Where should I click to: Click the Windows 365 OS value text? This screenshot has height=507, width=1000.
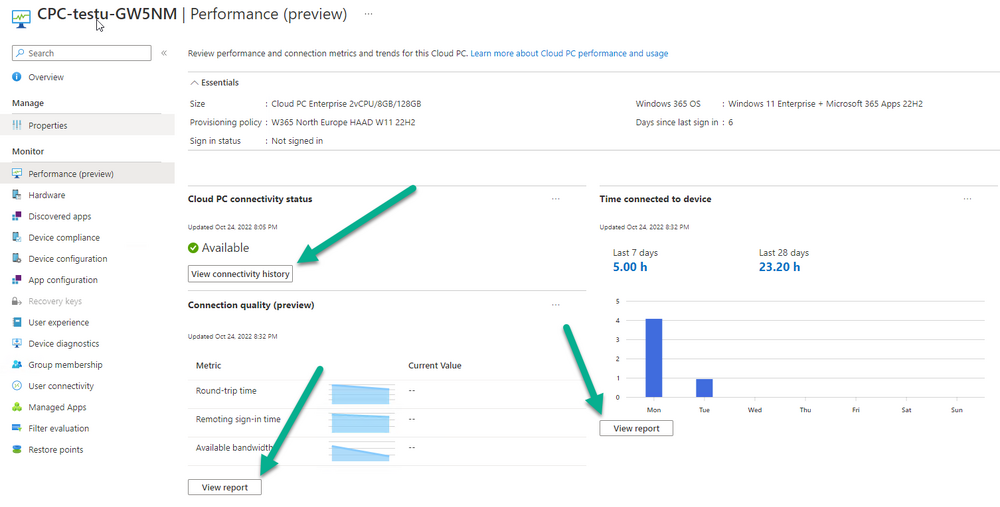(825, 104)
